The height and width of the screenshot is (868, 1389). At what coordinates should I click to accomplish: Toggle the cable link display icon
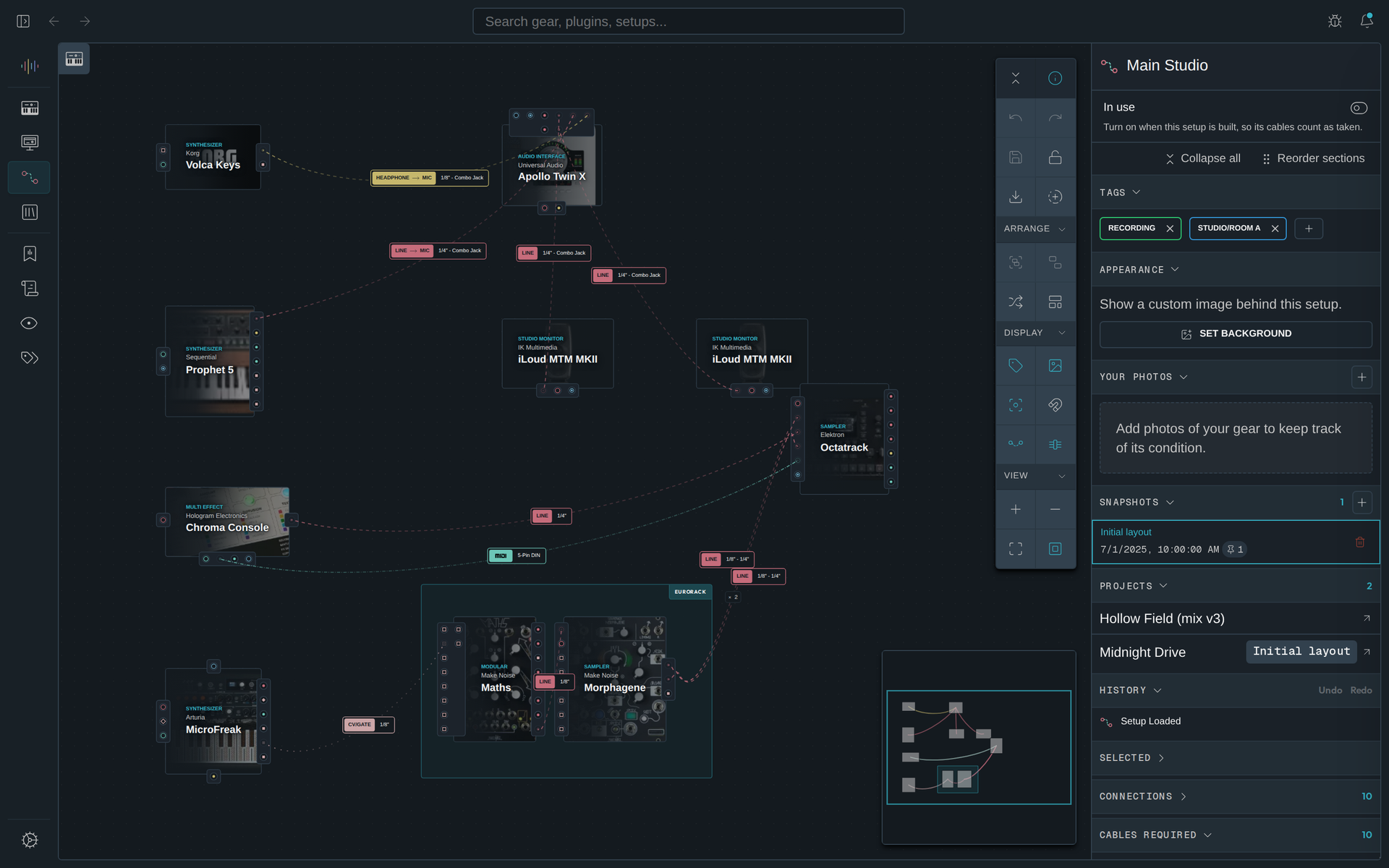click(x=1016, y=444)
